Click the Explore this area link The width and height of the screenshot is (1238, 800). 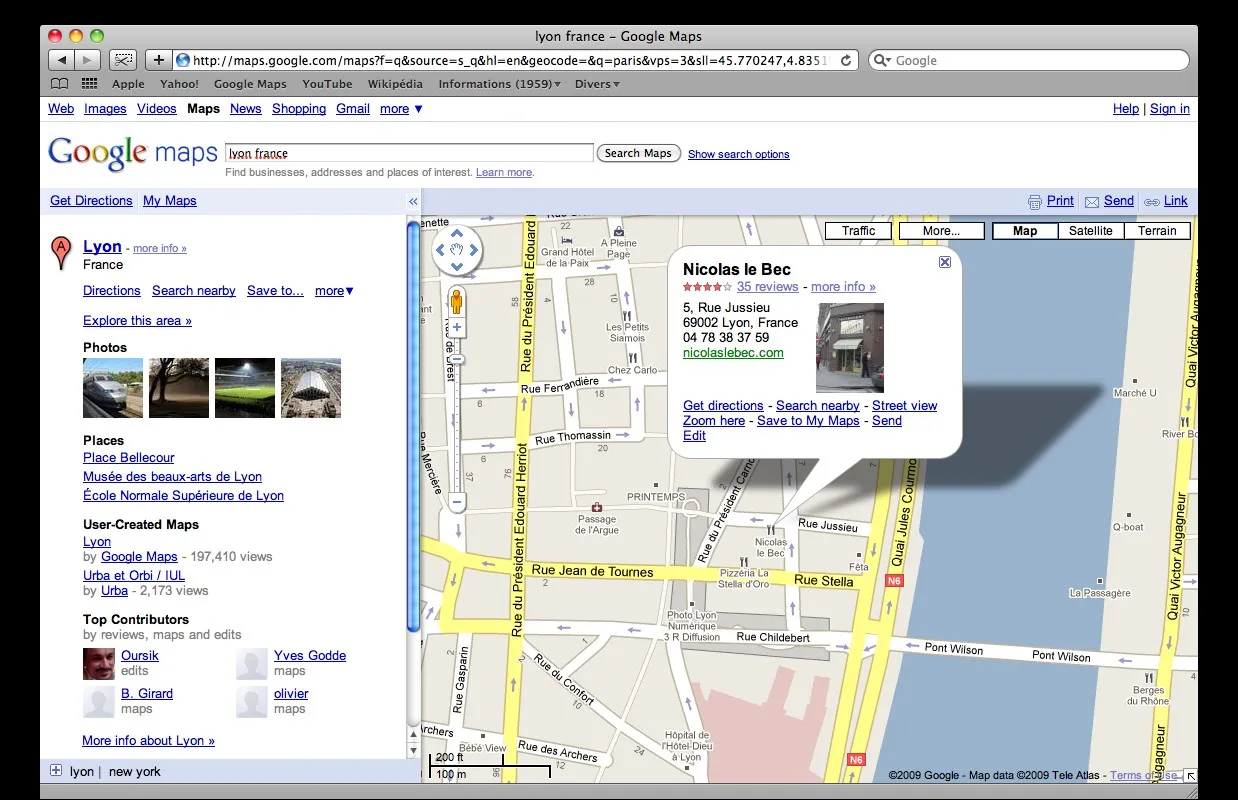click(137, 321)
